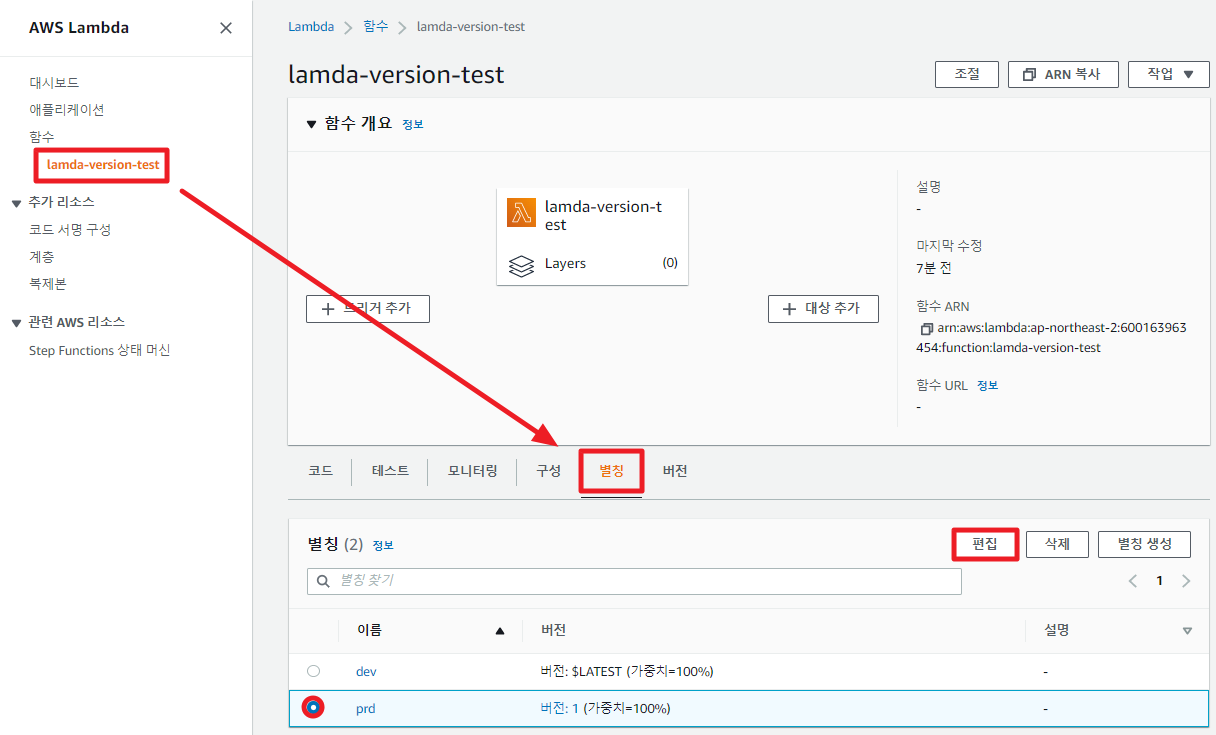Open 정보 link next to 별칭 heading
Viewport: 1216px width, 735px height.
[383, 546]
